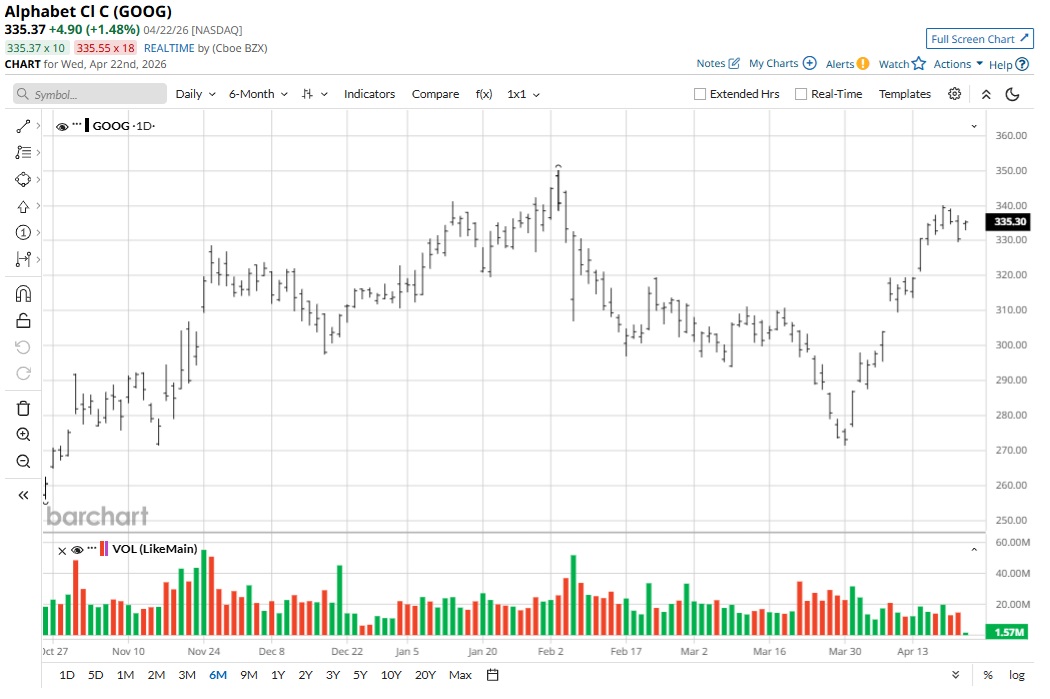The height and width of the screenshot is (699, 1050).
Task: Click the REALTIME link
Action: (169, 48)
